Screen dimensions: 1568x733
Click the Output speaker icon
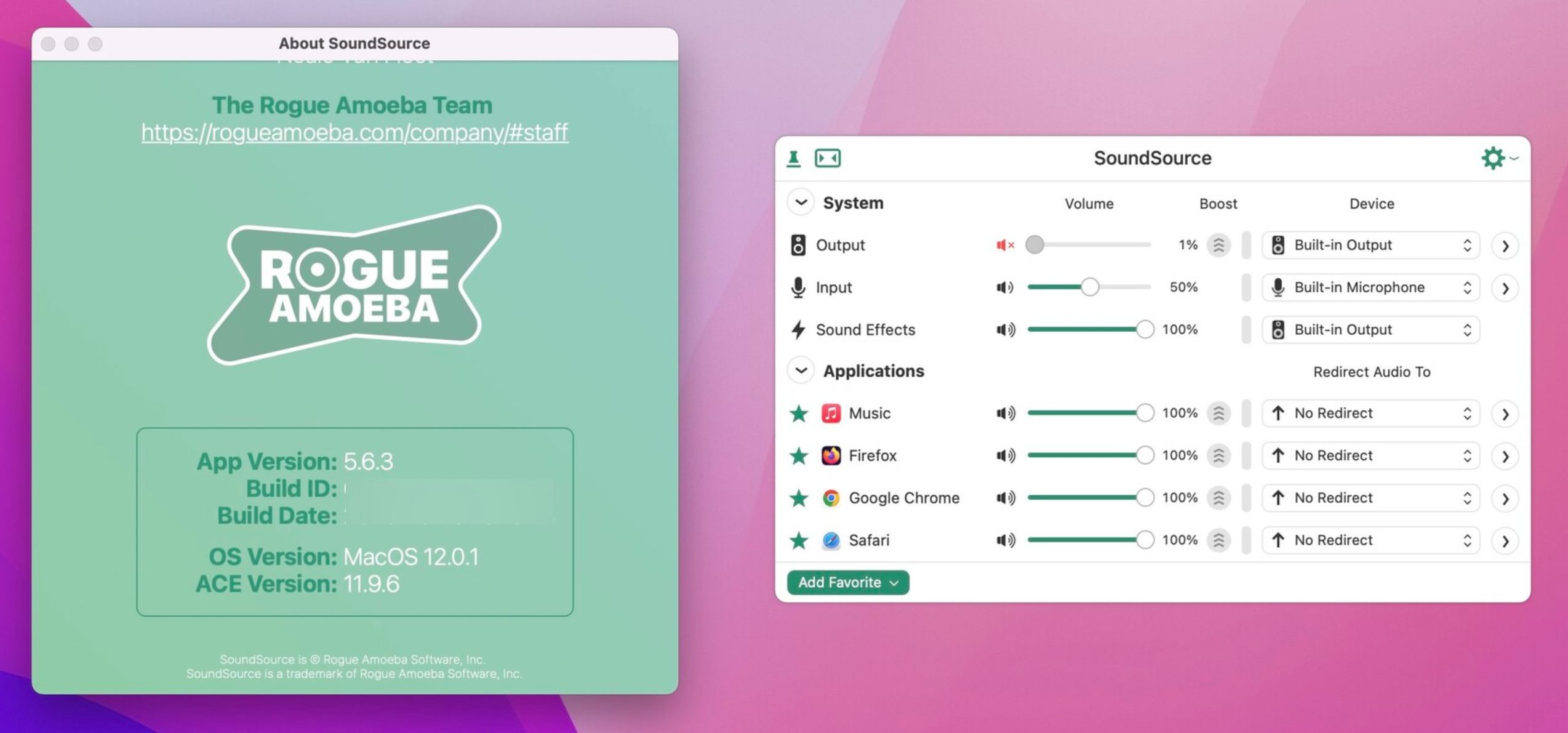[x=798, y=245]
